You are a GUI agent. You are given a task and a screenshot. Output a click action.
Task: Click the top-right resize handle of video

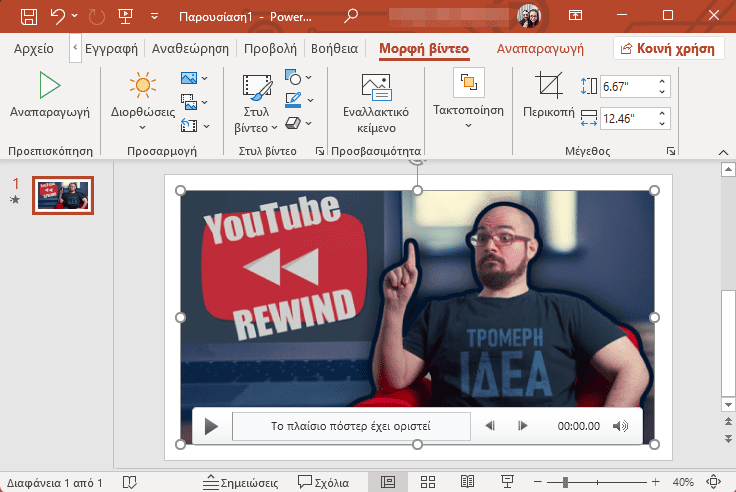point(654,190)
